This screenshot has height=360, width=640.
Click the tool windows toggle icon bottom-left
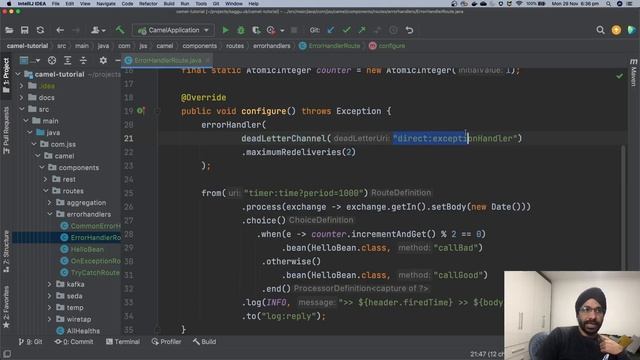click(7, 353)
